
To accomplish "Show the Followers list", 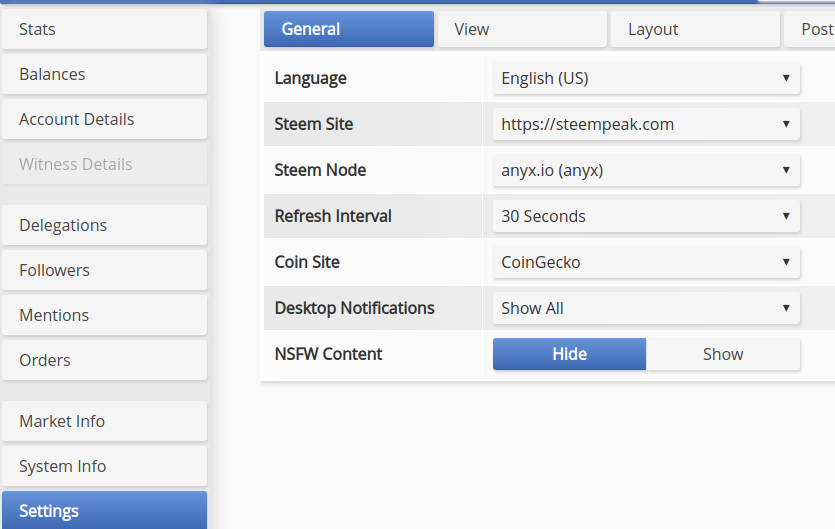I will [104, 270].
